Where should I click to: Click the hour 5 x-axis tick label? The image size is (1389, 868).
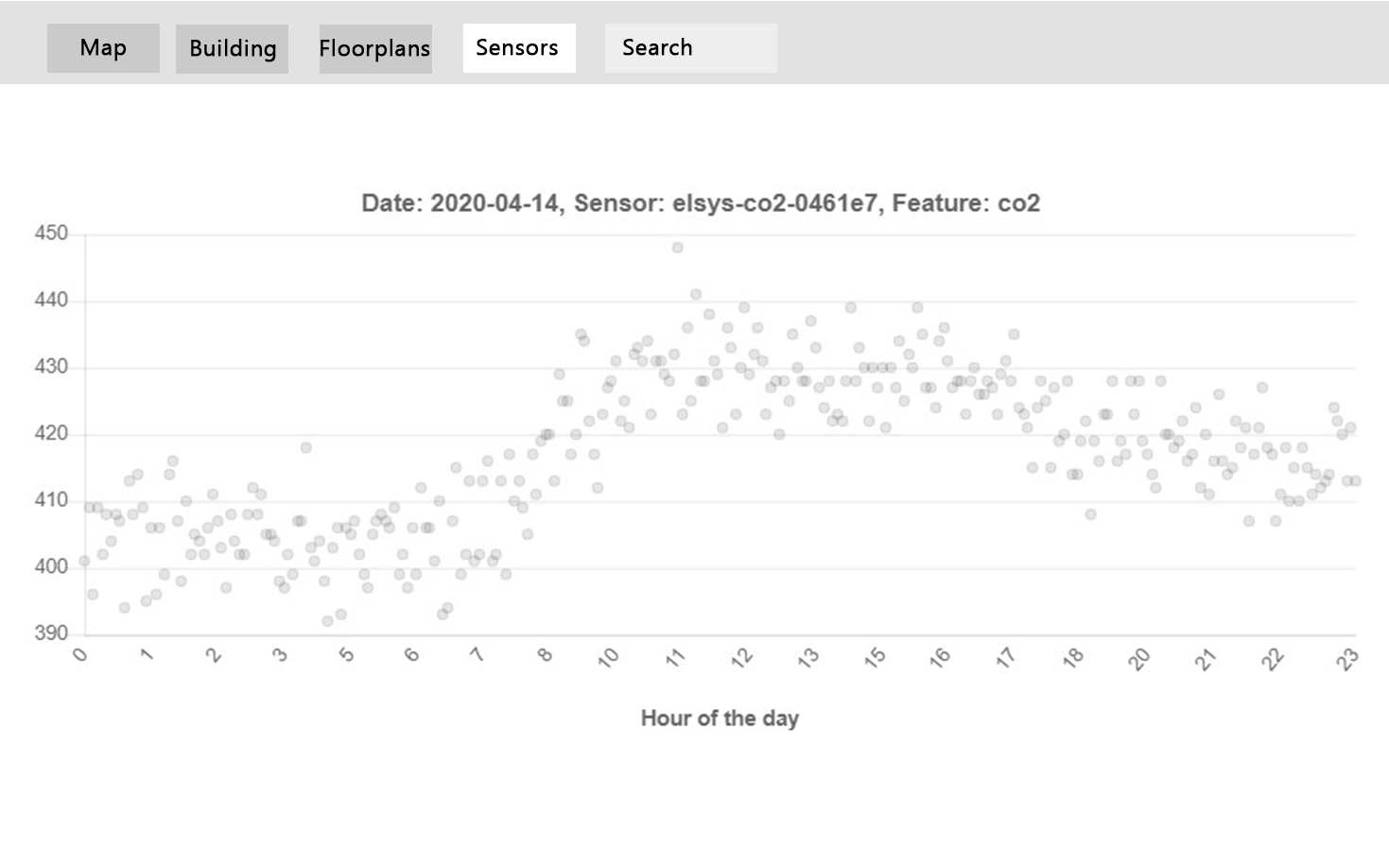pos(346,654)
